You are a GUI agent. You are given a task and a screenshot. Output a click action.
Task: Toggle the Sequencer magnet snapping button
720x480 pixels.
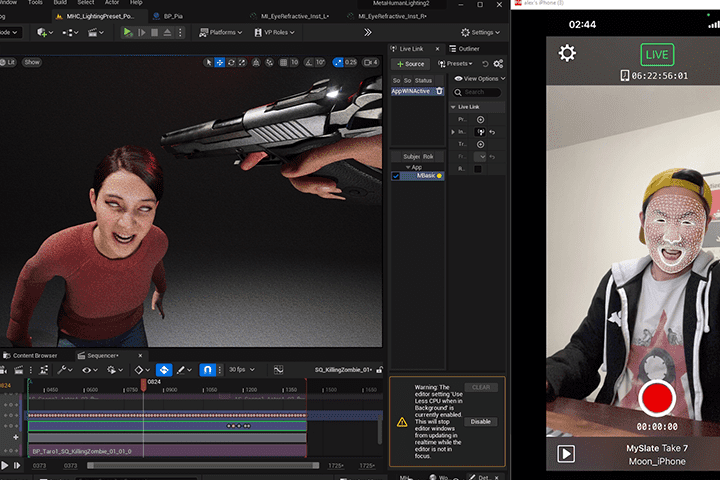[x=207, y=370]
